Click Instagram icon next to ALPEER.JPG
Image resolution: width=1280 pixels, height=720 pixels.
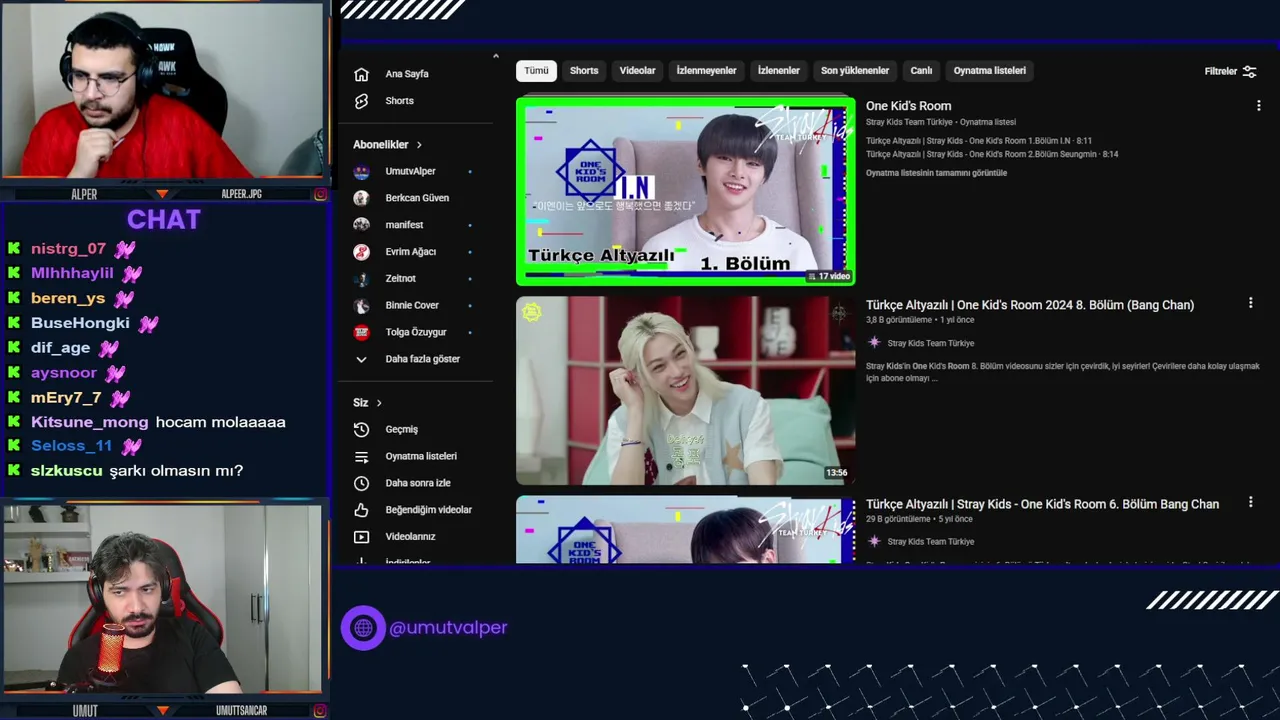pyautogui.click(x=320, y=194)
